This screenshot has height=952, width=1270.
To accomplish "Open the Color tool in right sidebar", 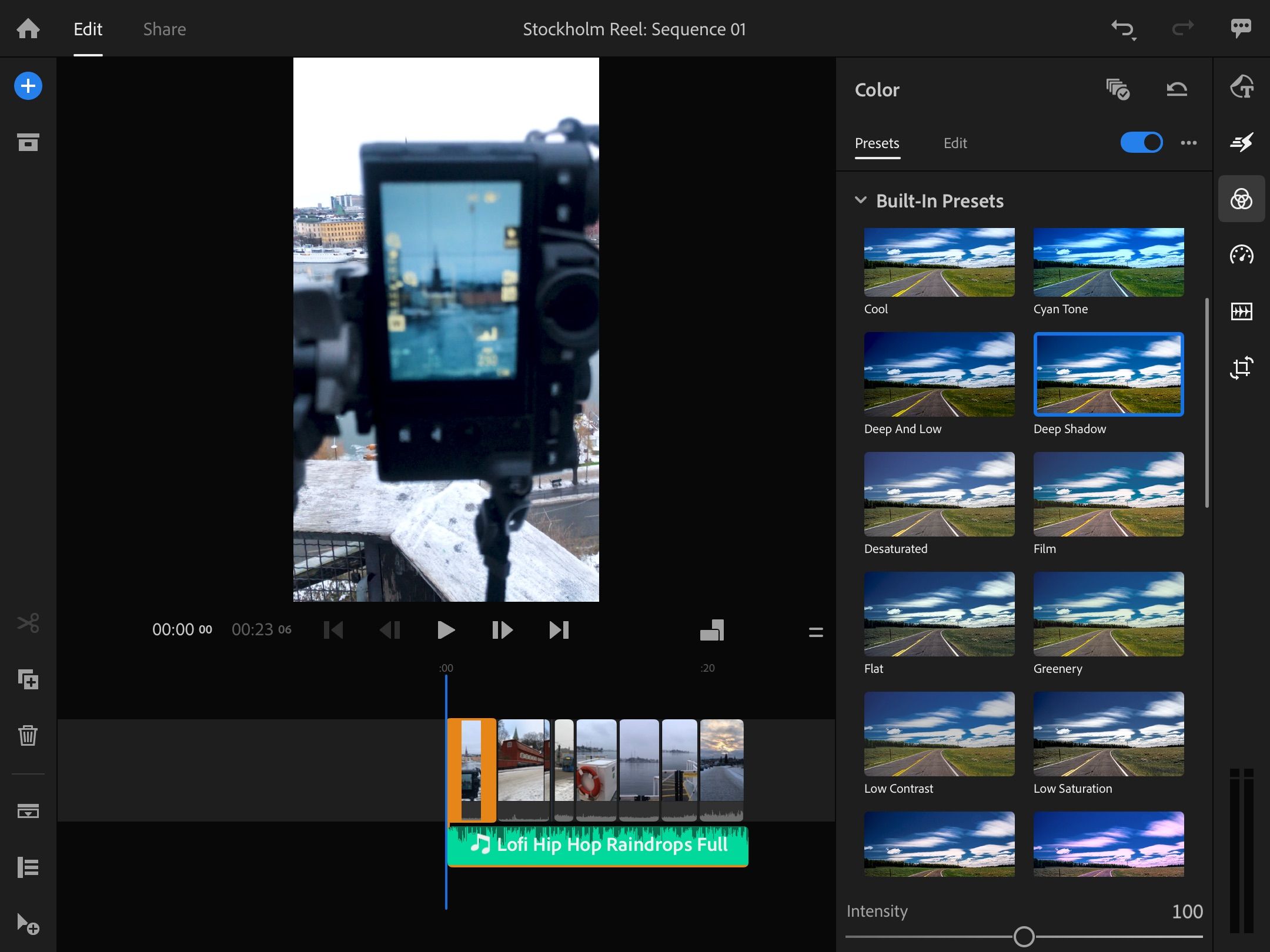I will 1241,199.
